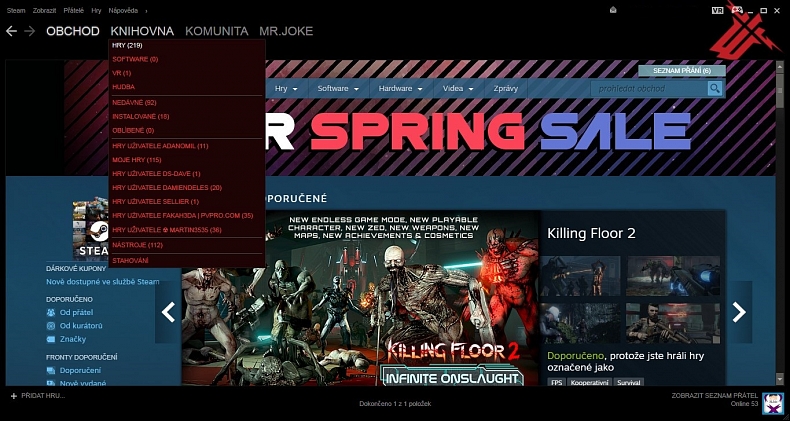Image resolution: width=790 pixels, height=421 pixels.
Task: Expand the Hardware store dropdown
Action: [401, 89]
